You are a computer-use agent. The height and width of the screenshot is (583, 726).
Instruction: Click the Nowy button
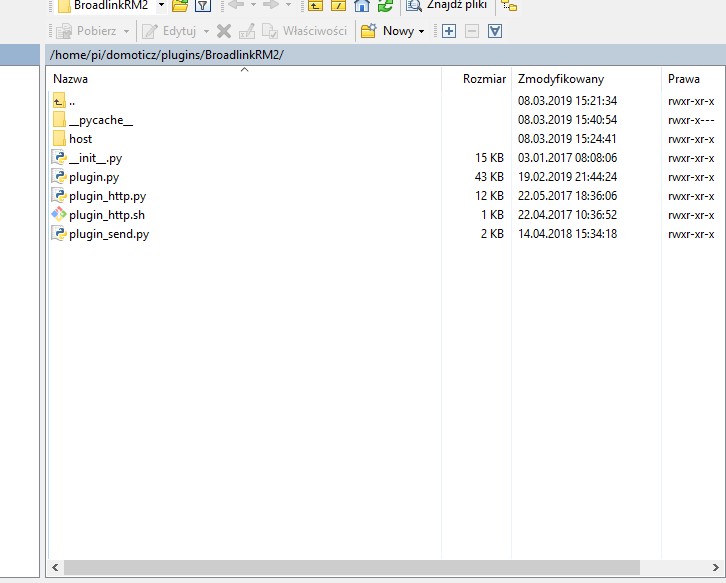pos(387,31)
